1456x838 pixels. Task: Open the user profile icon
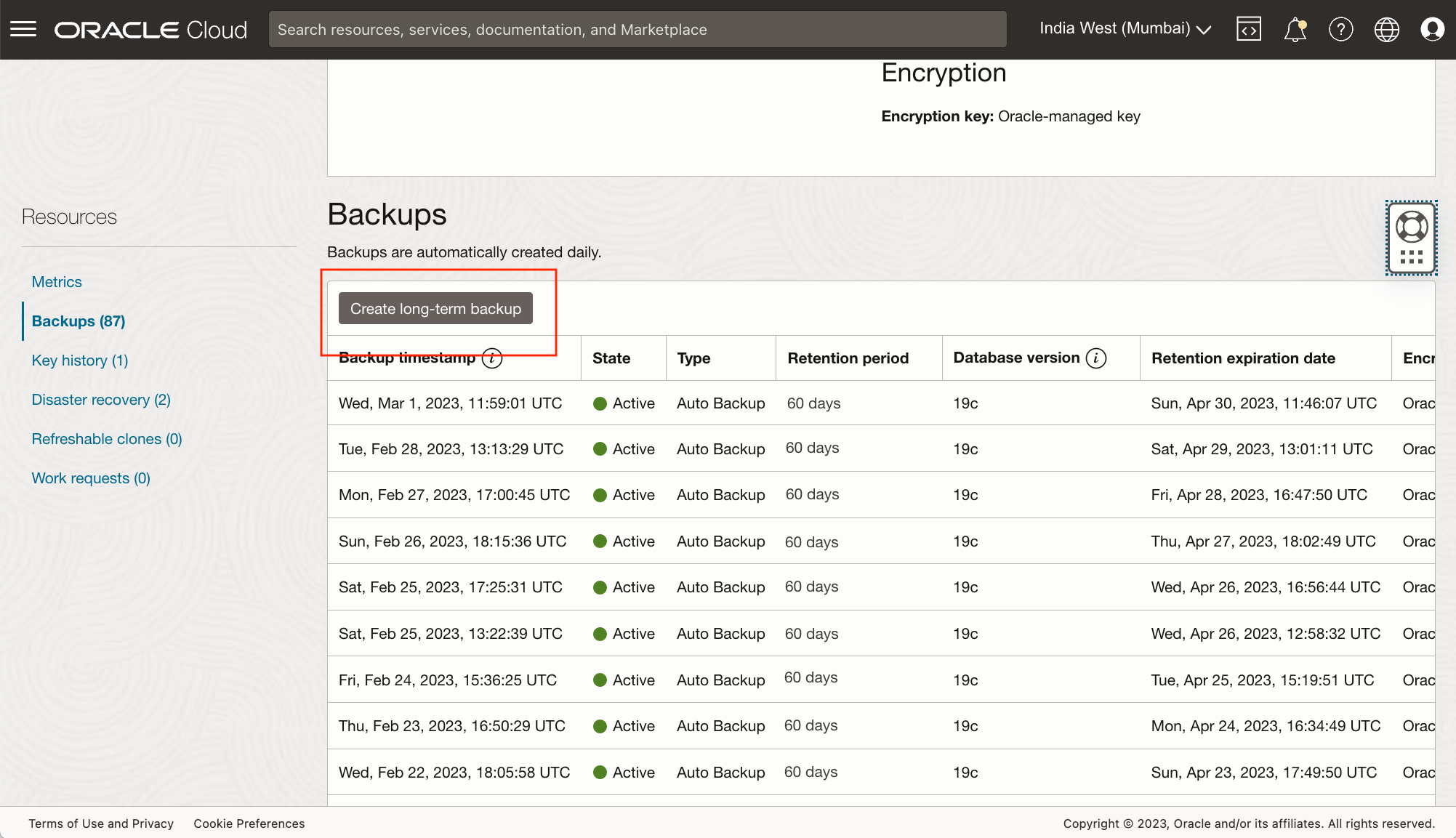pyautogui.click(x=1432, y=29)
